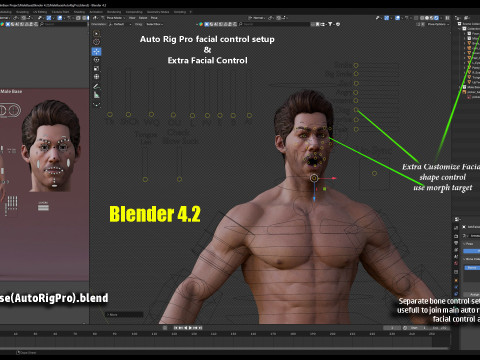480x360 pixels.
Task: Open the Orientation Default dropdown
Action: 119,24
